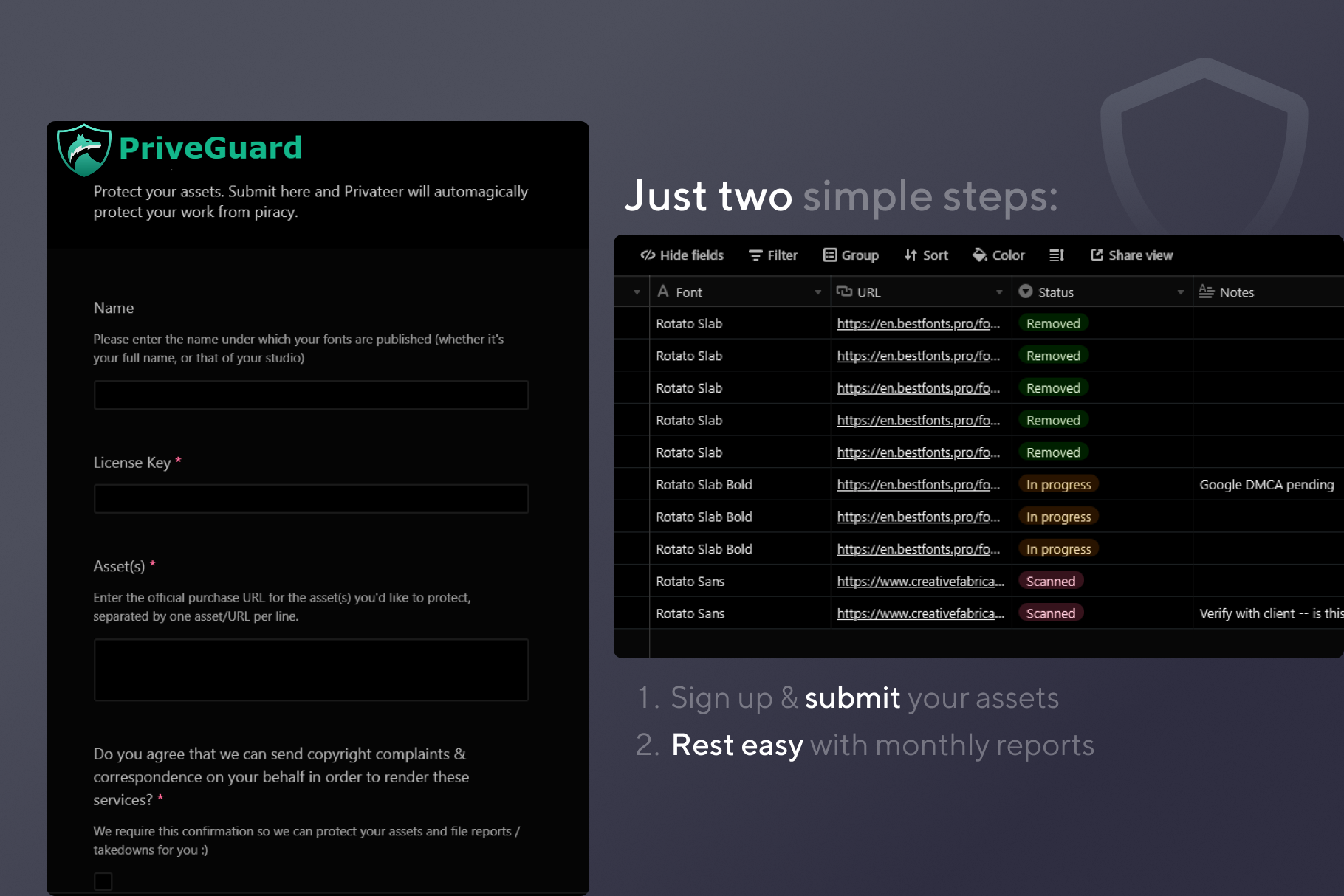Expand the Status column dropdown arrow

(1180, 293)
